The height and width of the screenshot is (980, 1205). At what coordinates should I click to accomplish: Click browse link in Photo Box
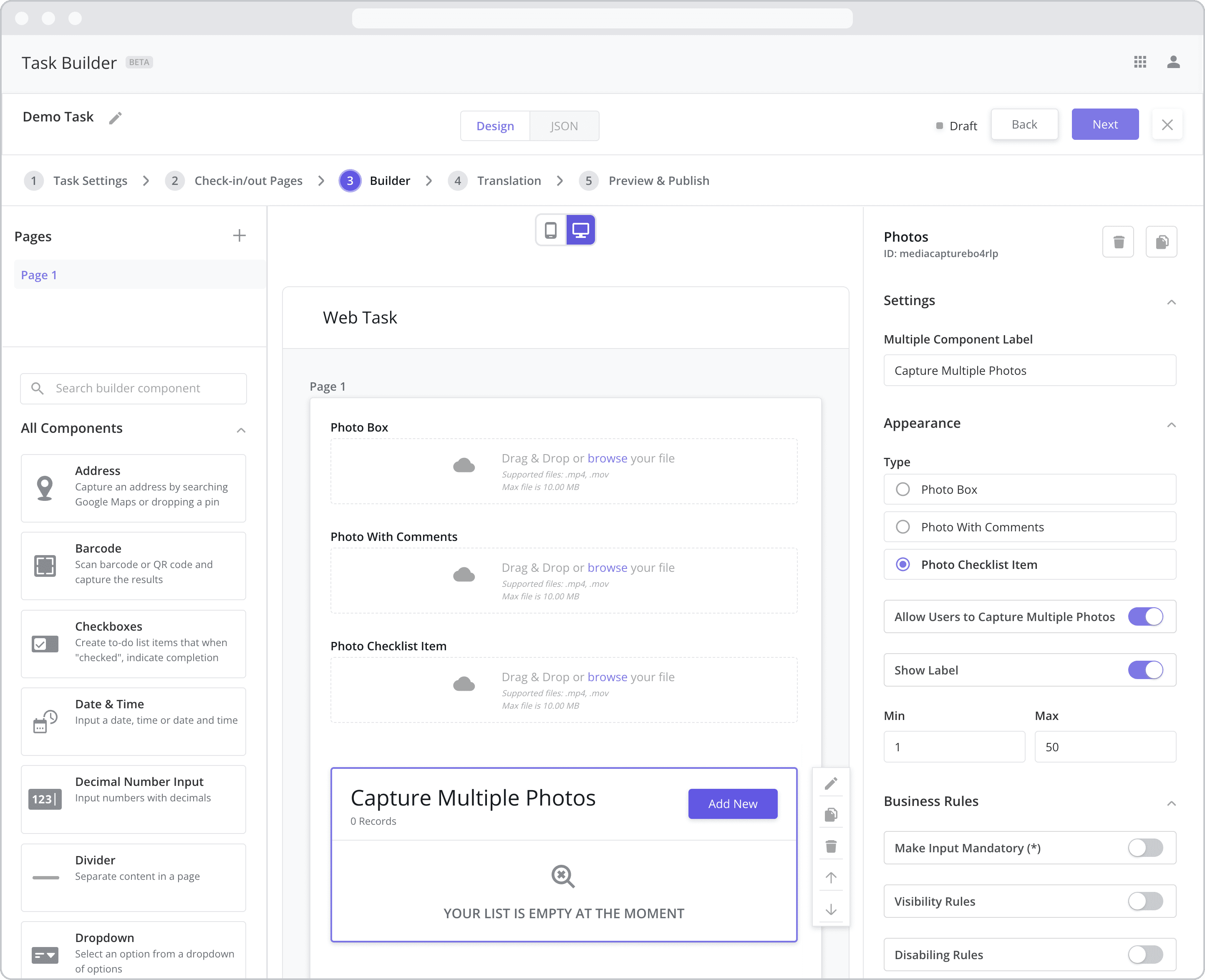(607, 458)
